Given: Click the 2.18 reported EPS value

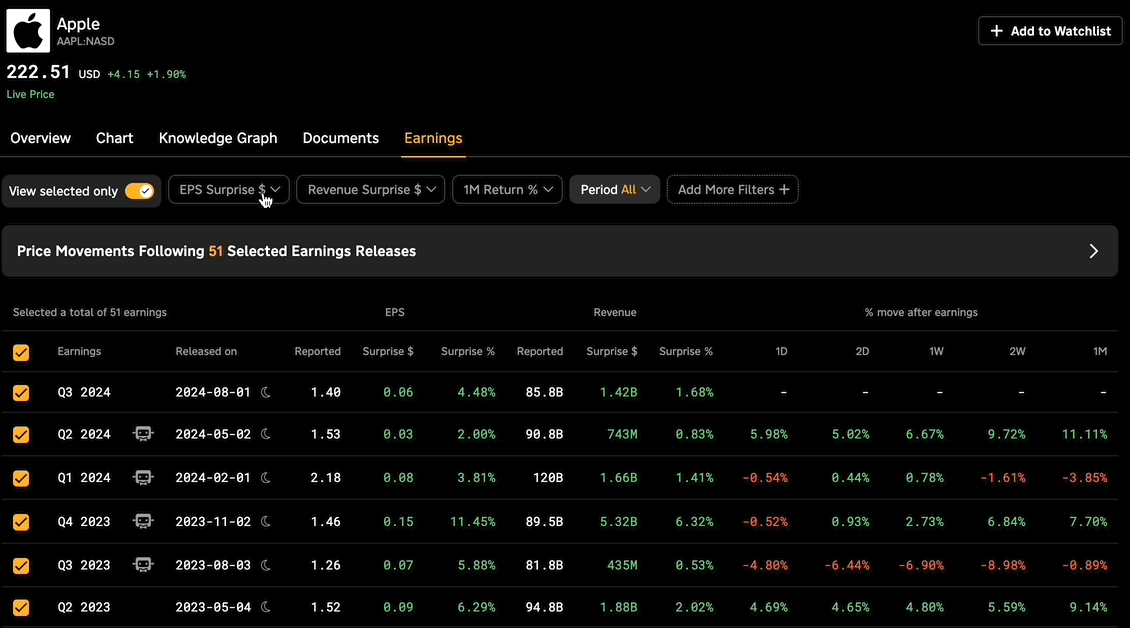Looking at the screenshot, I should tap(326, 478).
